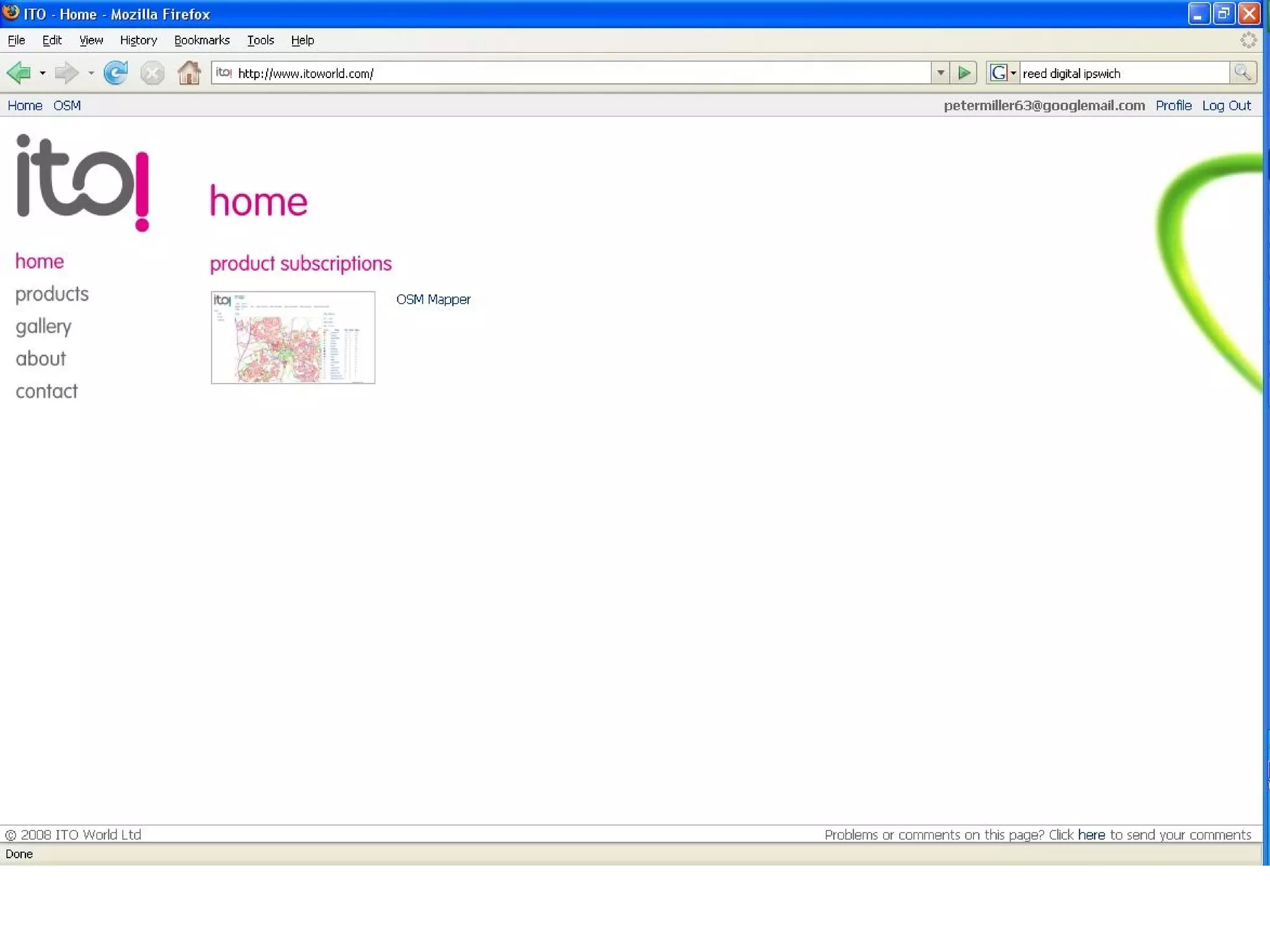Click 'here' to send comments
Screen dimensions: 1270x952
pyautogui.click(x=1091, y=835)
